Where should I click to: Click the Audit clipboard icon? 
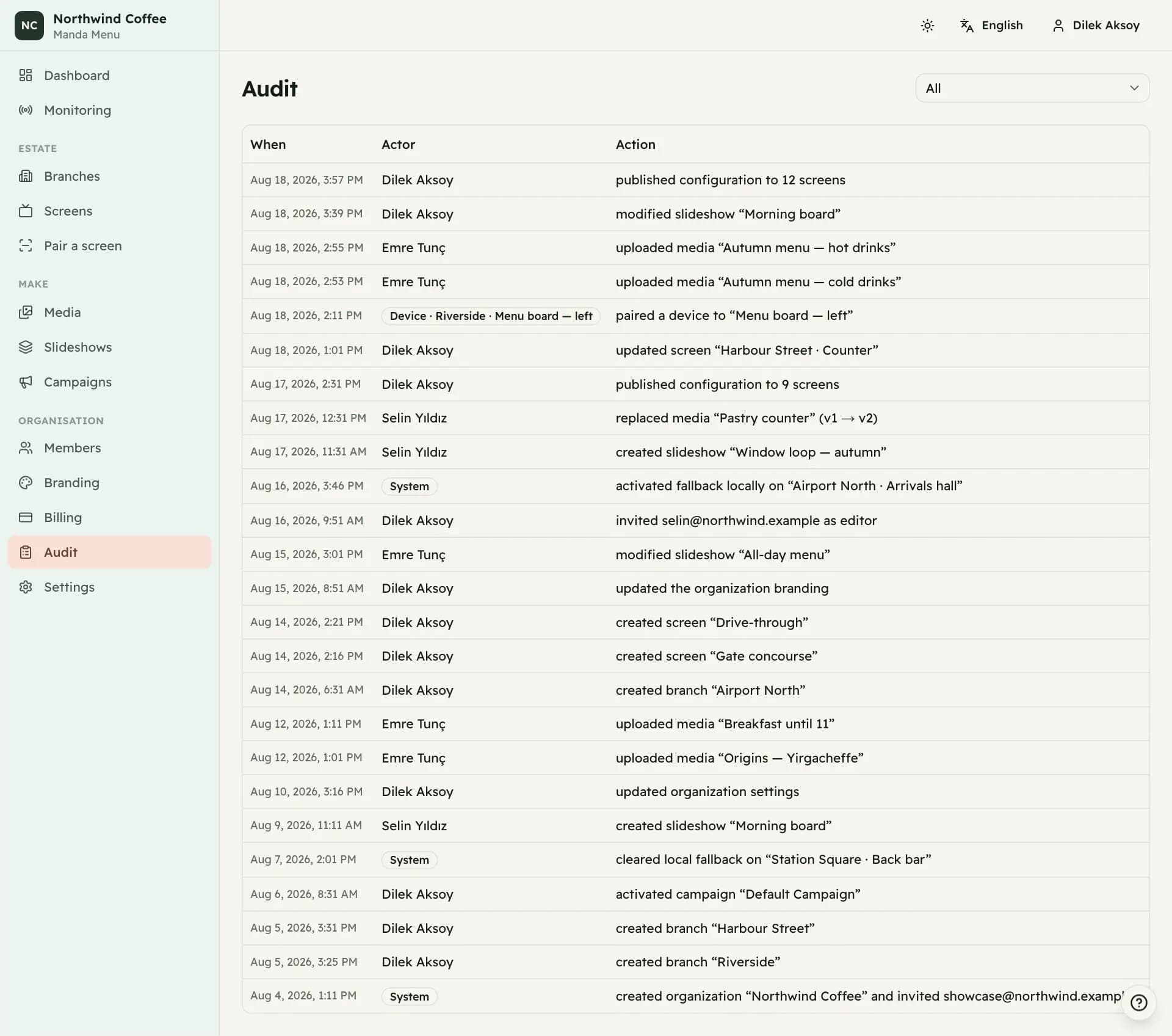click(26, 552)
